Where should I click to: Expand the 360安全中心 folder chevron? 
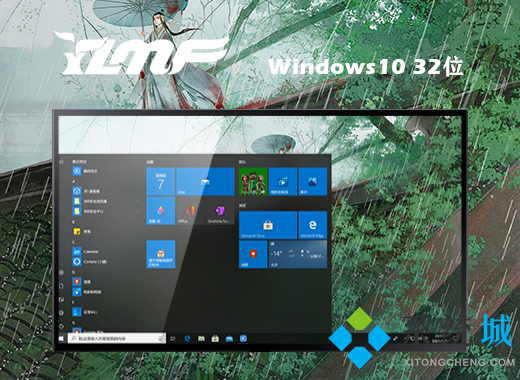click(x=138, y=211)
